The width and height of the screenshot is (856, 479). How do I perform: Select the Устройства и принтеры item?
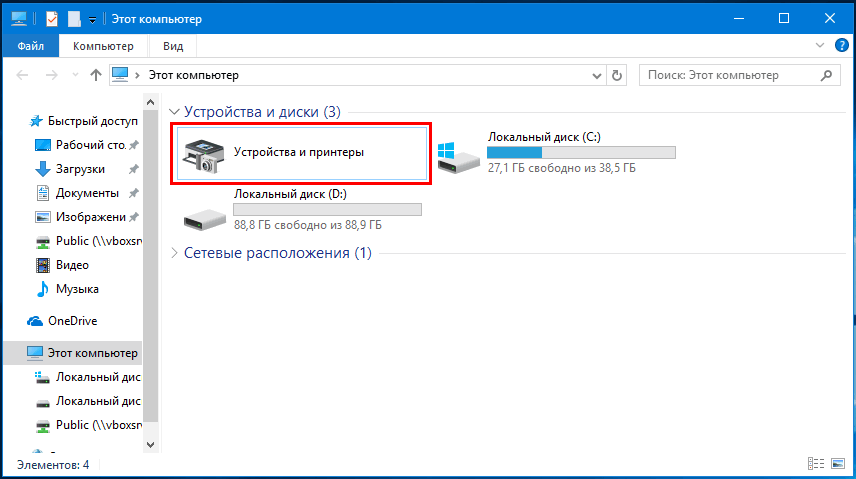click(x=302, y=153)
